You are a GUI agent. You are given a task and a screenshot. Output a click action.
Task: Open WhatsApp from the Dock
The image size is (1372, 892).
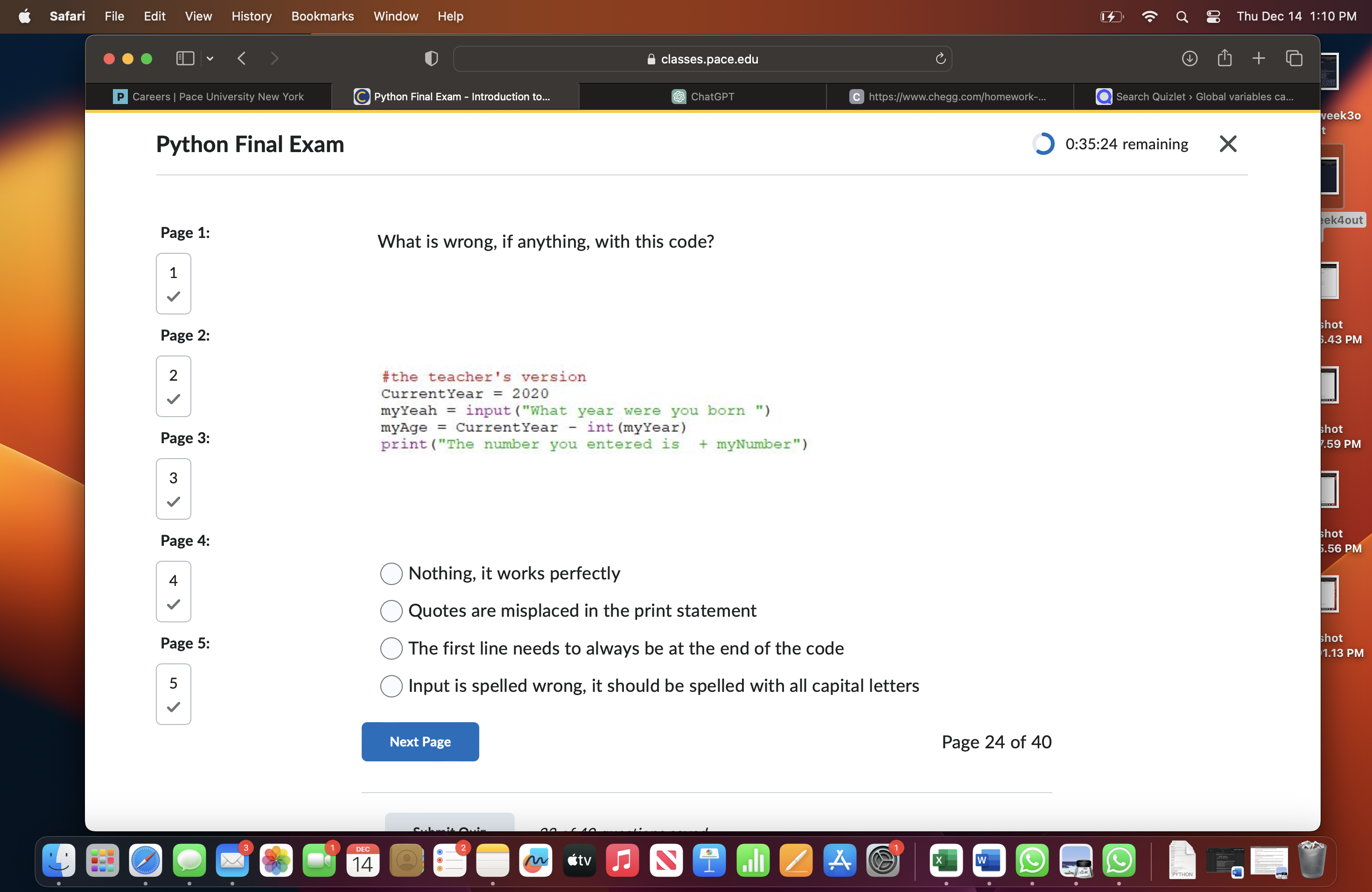1032,861
